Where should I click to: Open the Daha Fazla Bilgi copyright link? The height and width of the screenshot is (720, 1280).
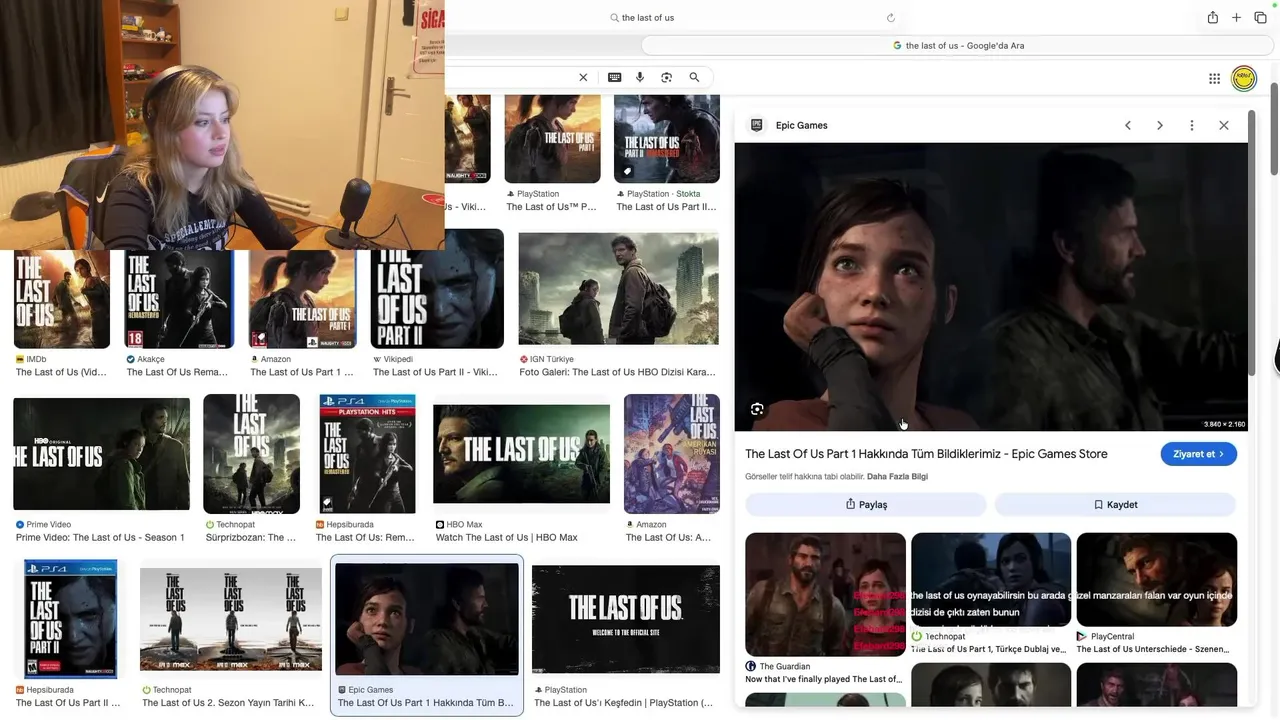[897, 477]
